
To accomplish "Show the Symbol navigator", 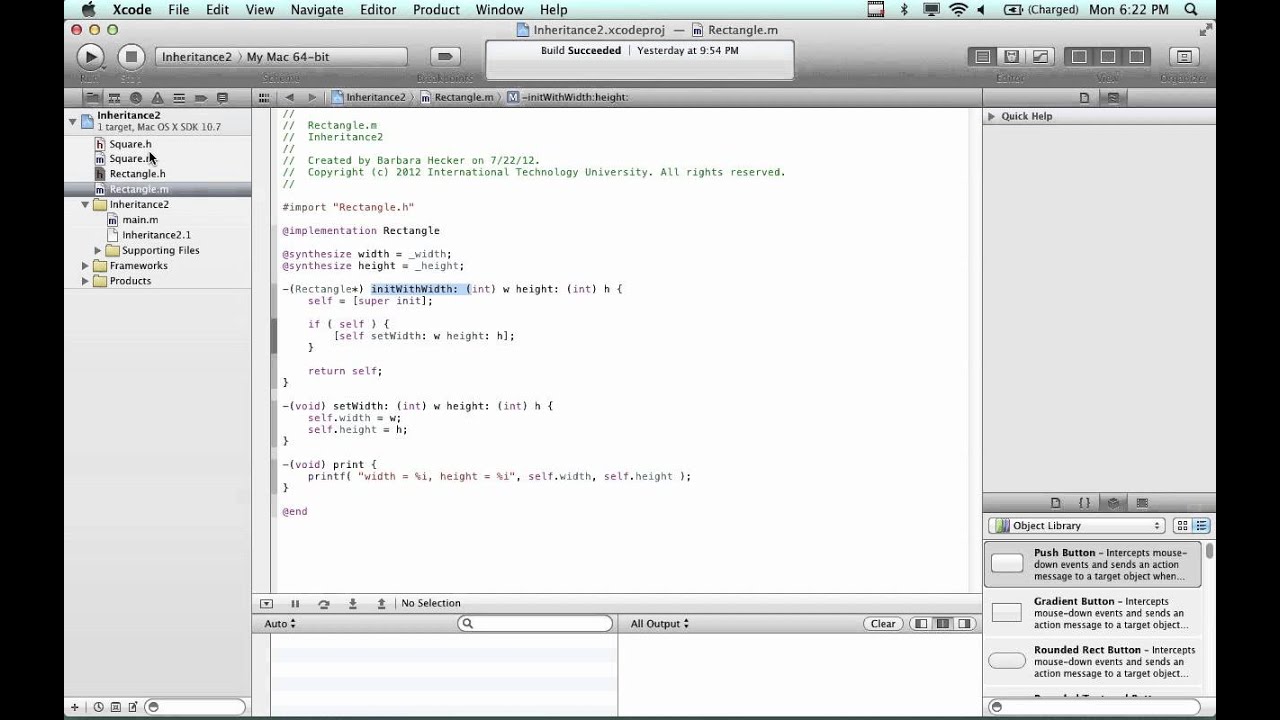I will 114,98.
